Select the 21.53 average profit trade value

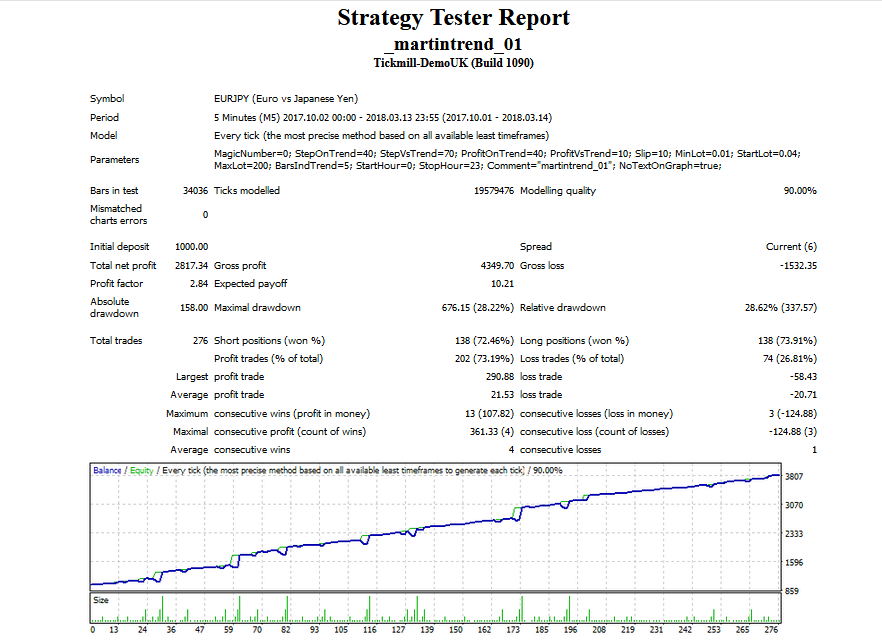tap(502, 394)
